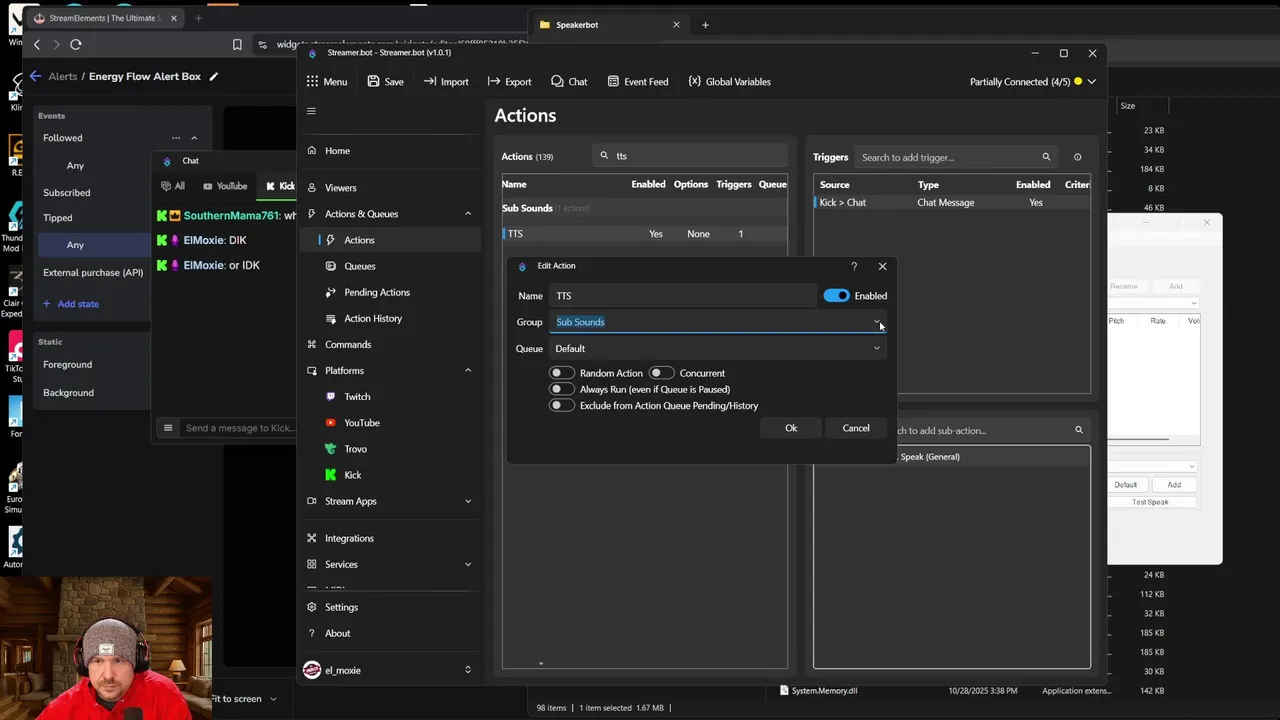Click the Send a message to Kick field
The height and width of the screenshot is (720, 1280).
[239, 428]
